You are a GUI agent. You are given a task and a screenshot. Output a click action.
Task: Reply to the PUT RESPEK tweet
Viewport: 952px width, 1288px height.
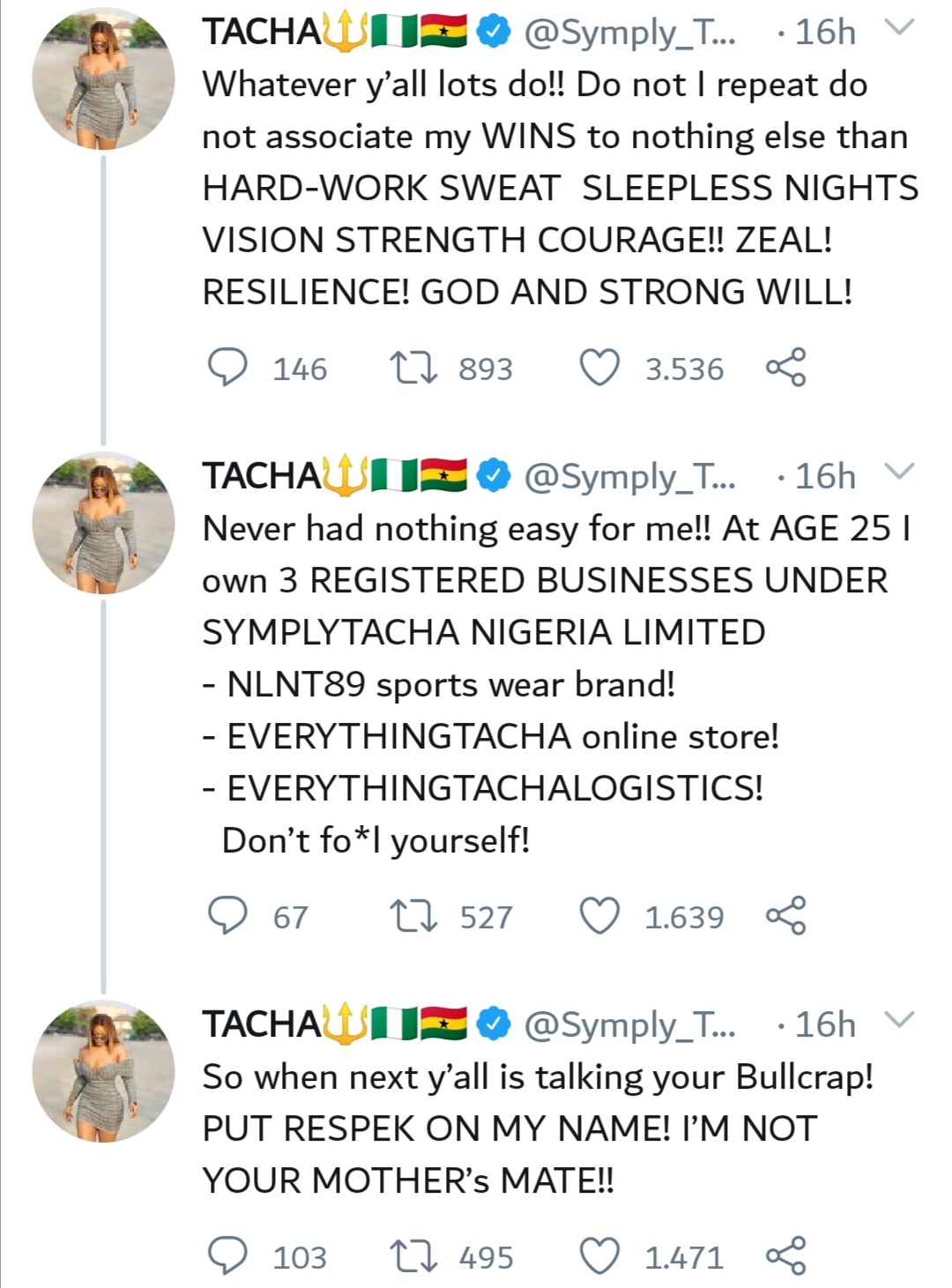point(227,1256)
